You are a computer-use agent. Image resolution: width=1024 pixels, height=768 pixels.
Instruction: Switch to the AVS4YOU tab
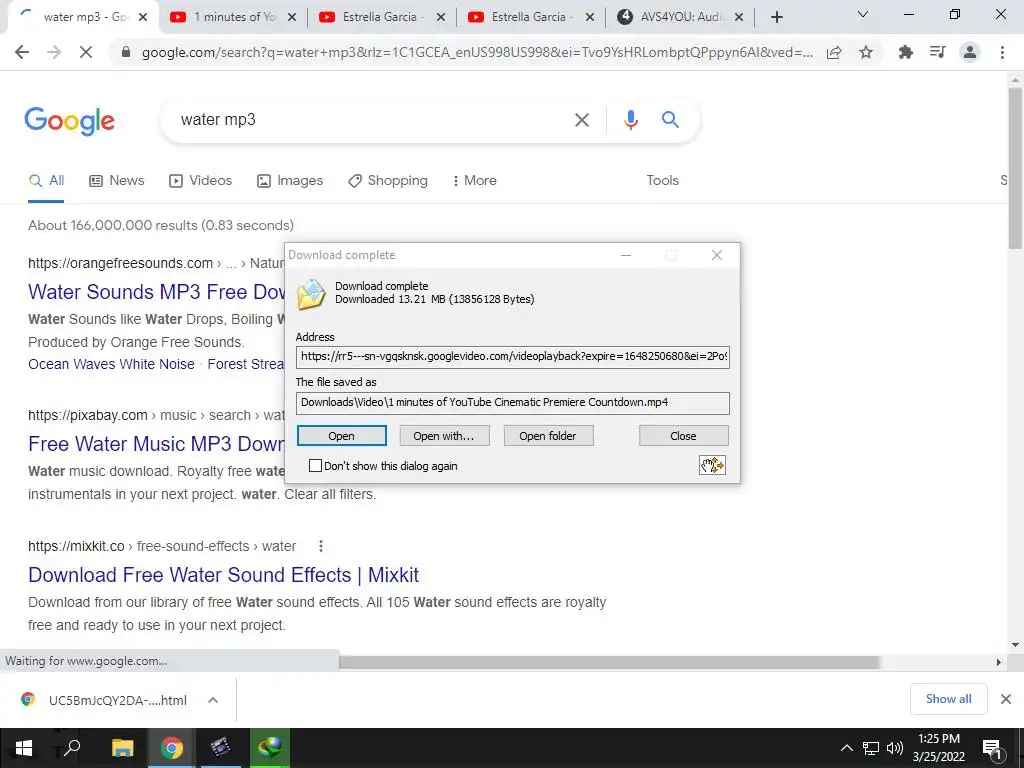(x=680, y=17)
